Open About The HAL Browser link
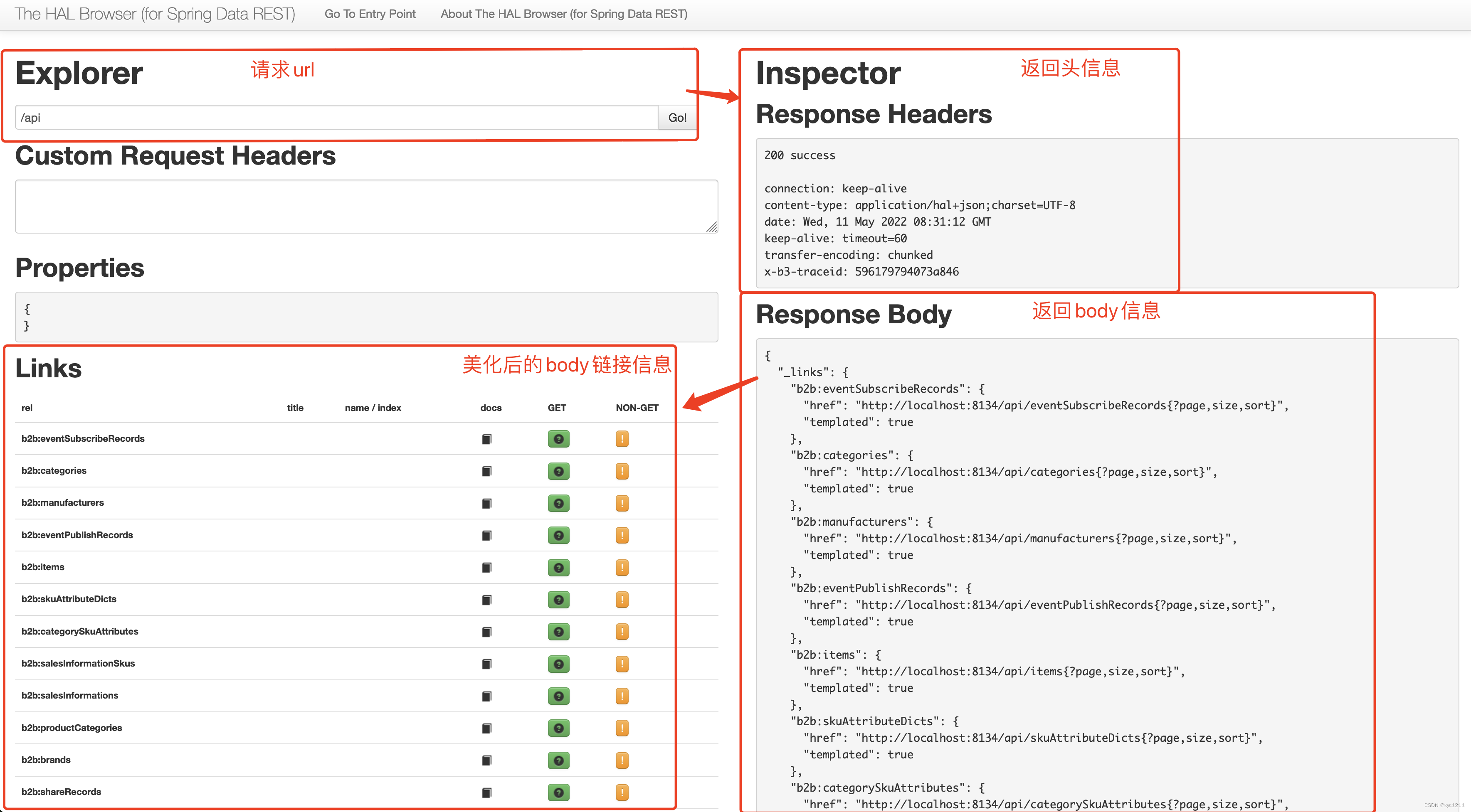1471x812 pixels. [x=564, y=14]
